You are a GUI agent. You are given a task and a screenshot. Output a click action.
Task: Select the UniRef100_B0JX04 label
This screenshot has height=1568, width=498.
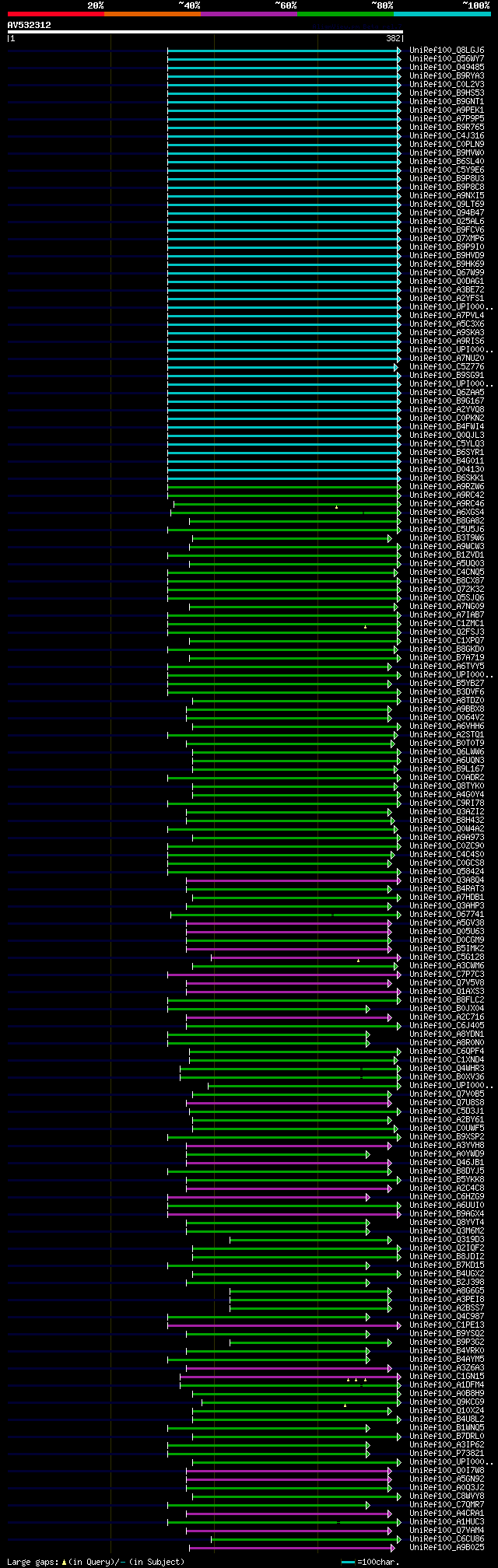[x=447, y=1008]
